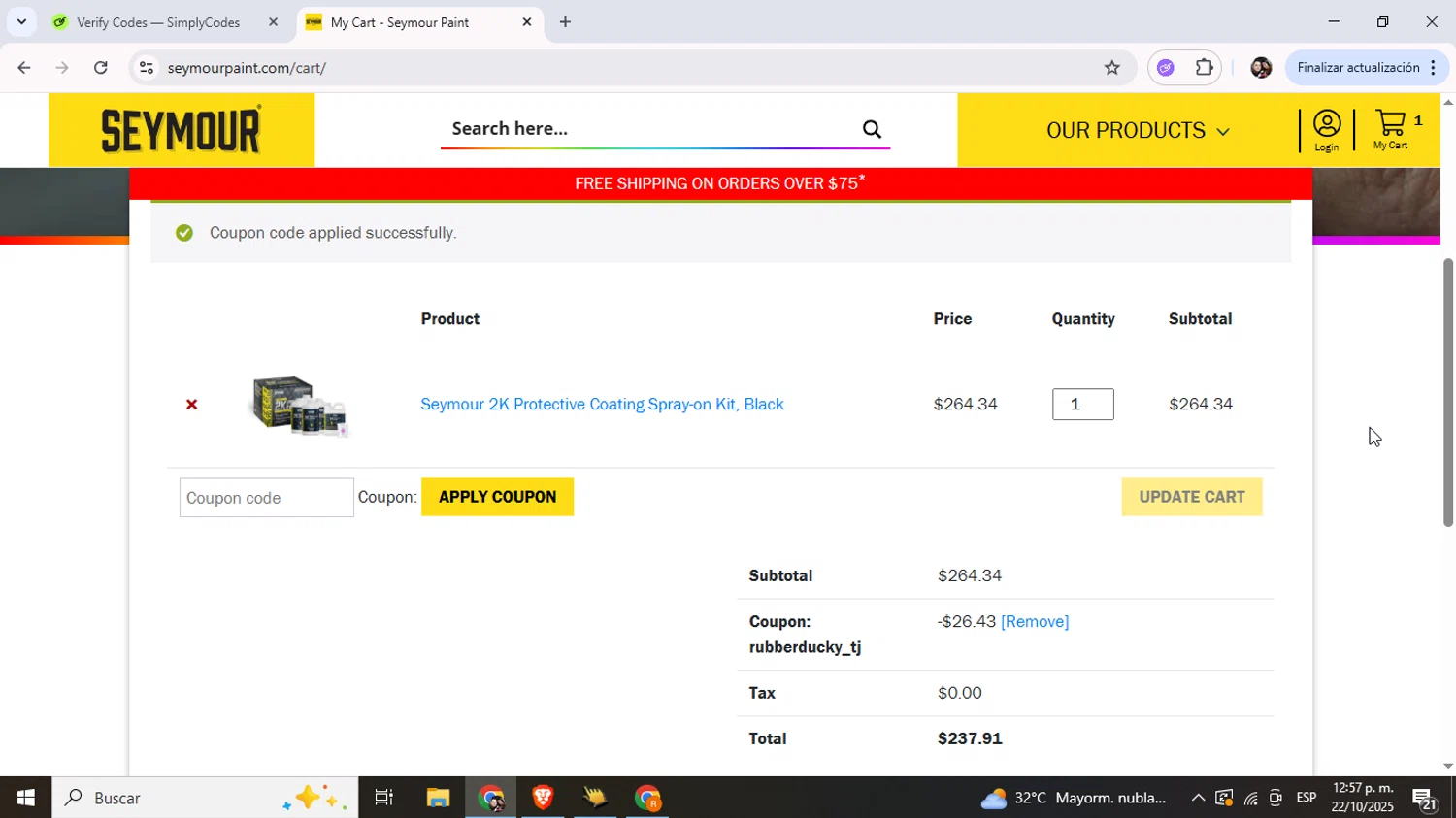Screen dimensions: 1456x818
Task: Open the taskbar clock and date
Action: click(x=1363, y=798)
